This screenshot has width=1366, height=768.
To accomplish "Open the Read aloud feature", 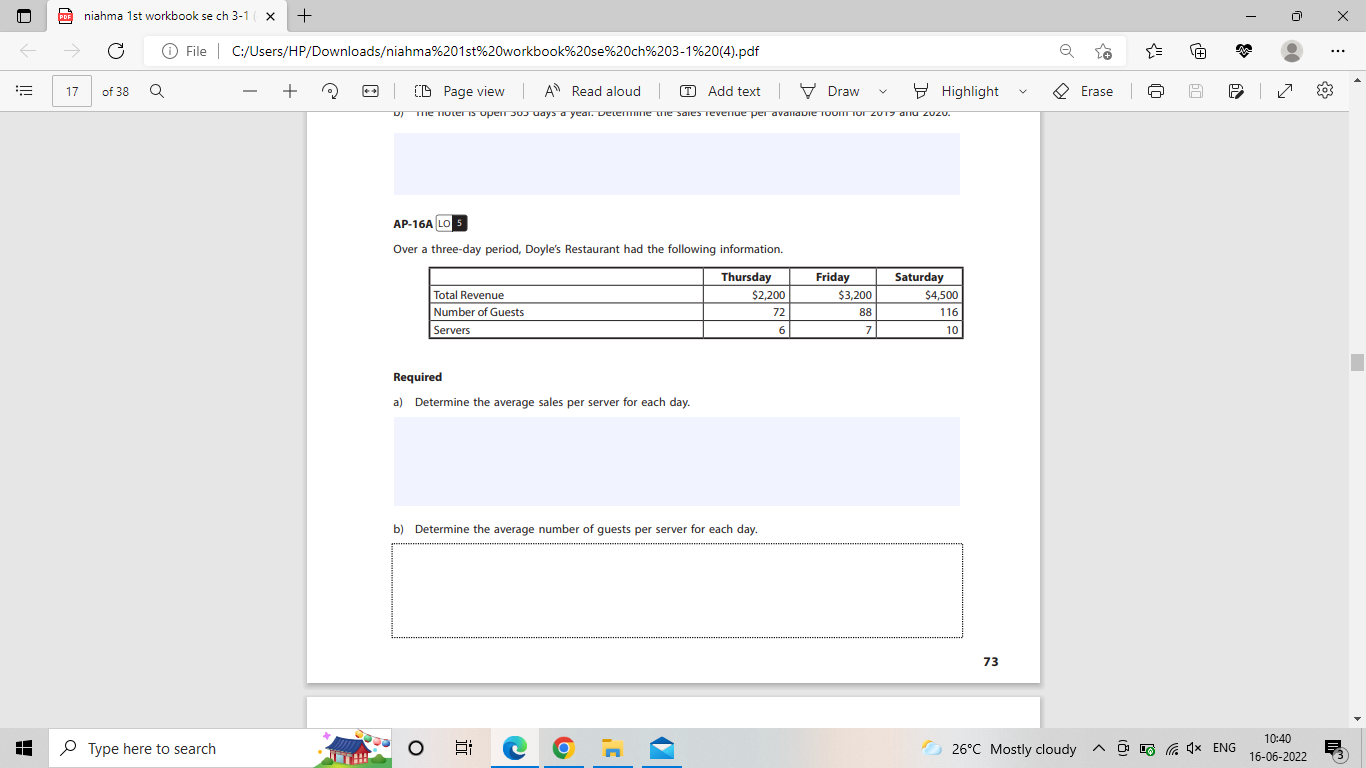I will point(593,91).
